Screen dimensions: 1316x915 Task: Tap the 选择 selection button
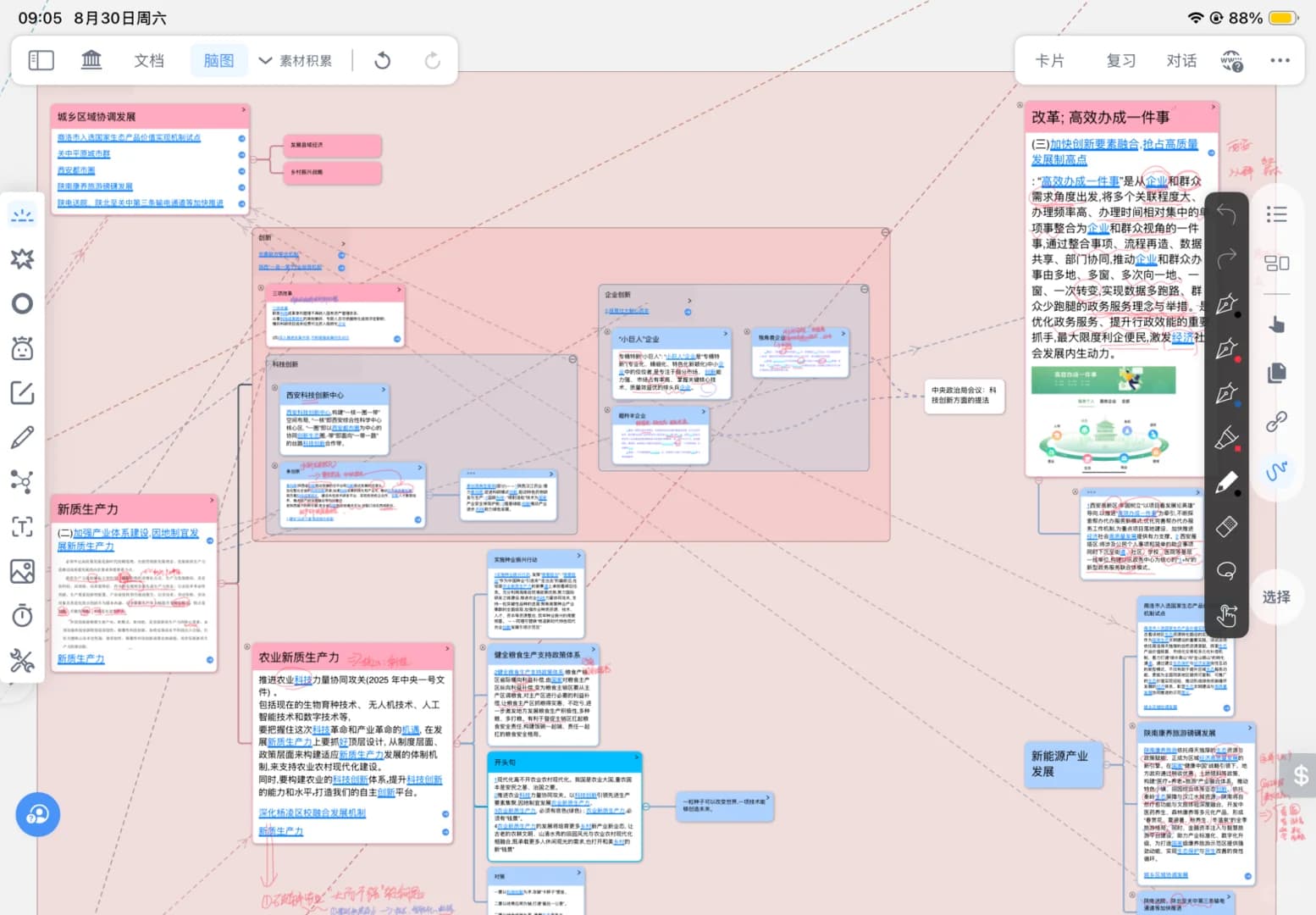tap(1276, 596)
